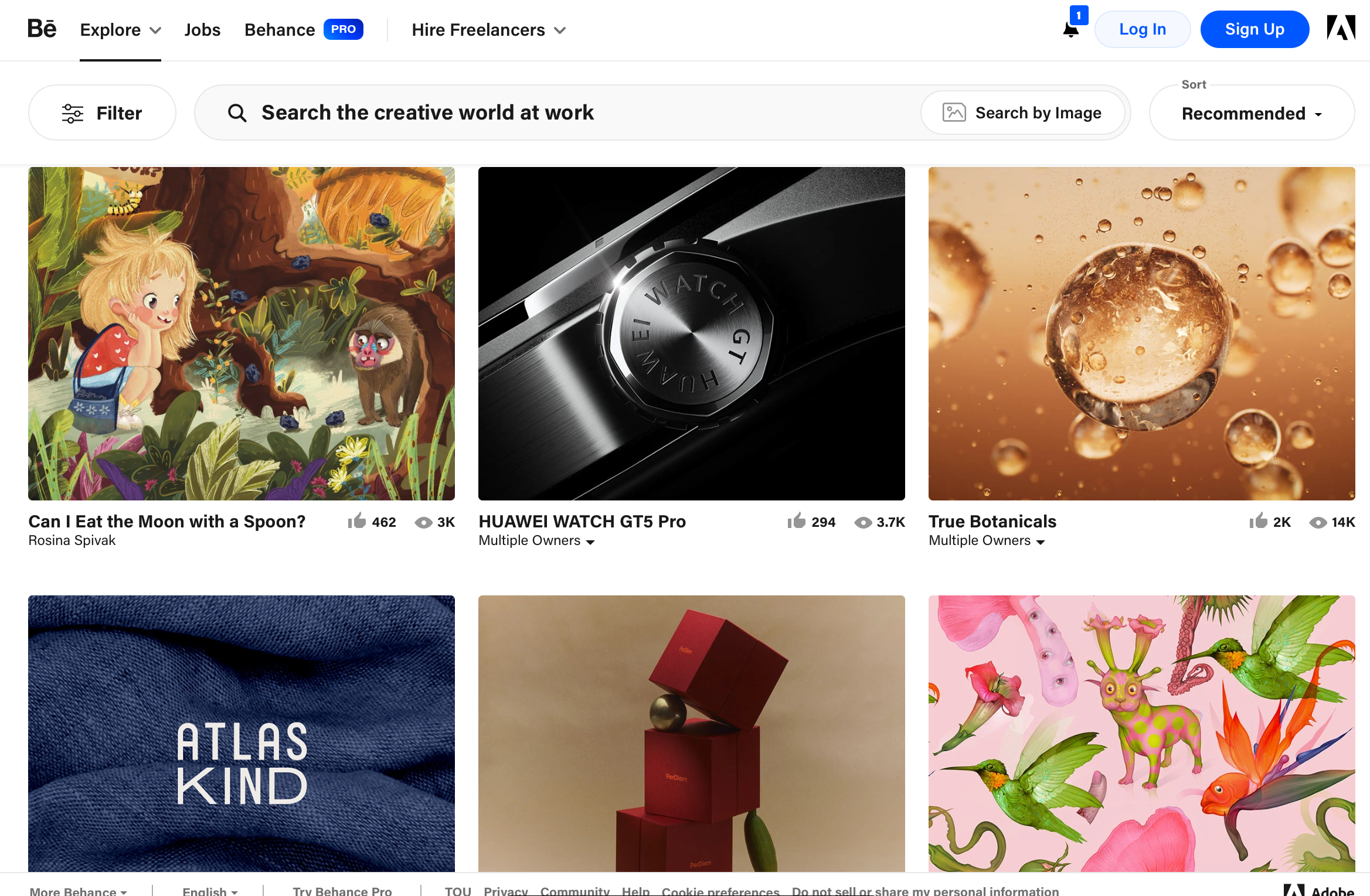Image resolution: width=1370 pixels, height=896 pixels.
Task: Click the Sign Up button
Action: 1255,29
